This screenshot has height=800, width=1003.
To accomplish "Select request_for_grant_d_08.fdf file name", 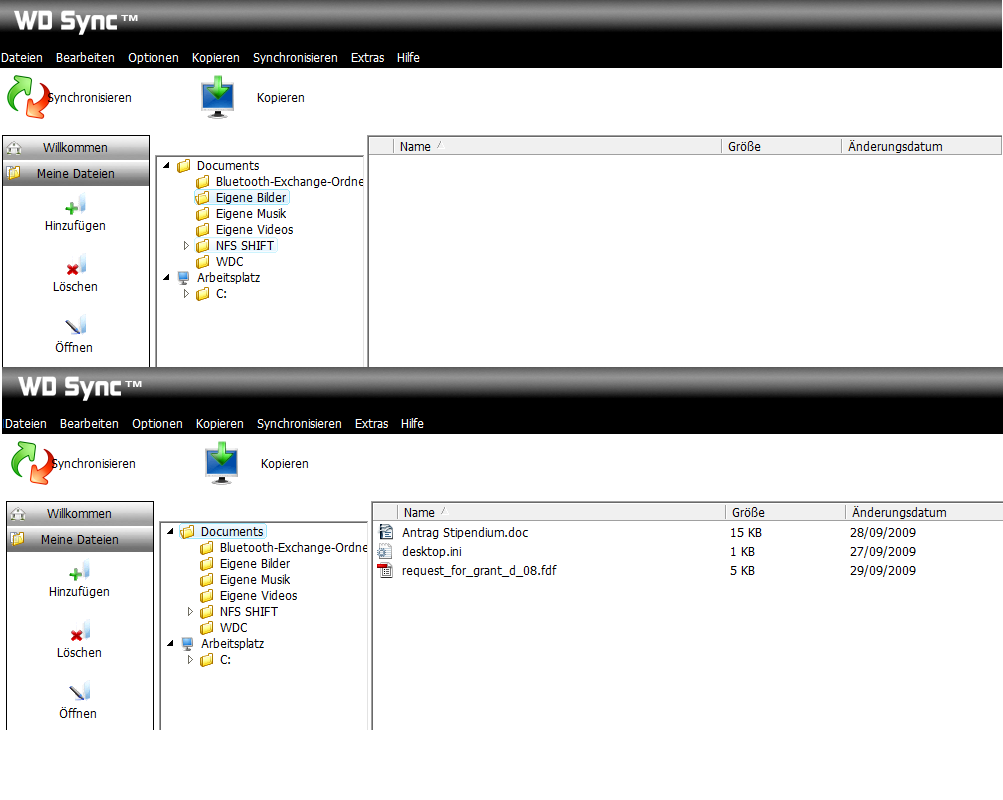I will coord(479,570).
